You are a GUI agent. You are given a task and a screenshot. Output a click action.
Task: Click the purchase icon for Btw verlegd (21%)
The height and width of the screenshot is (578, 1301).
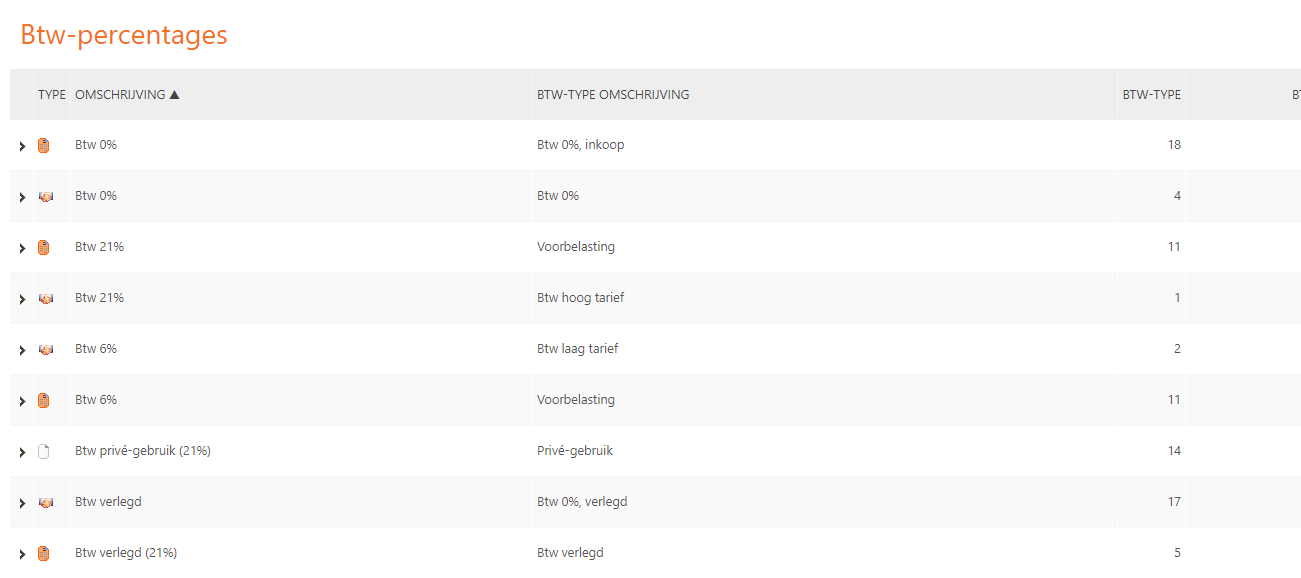(x=43, y=554)
